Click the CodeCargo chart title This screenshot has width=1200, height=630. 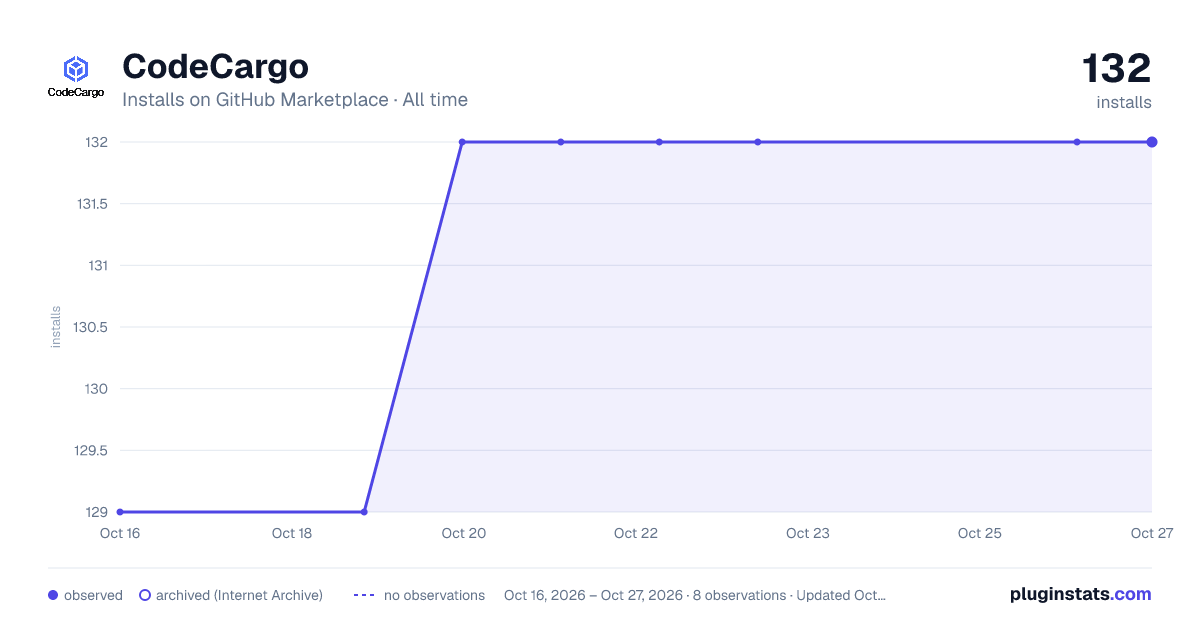point(215,67)
